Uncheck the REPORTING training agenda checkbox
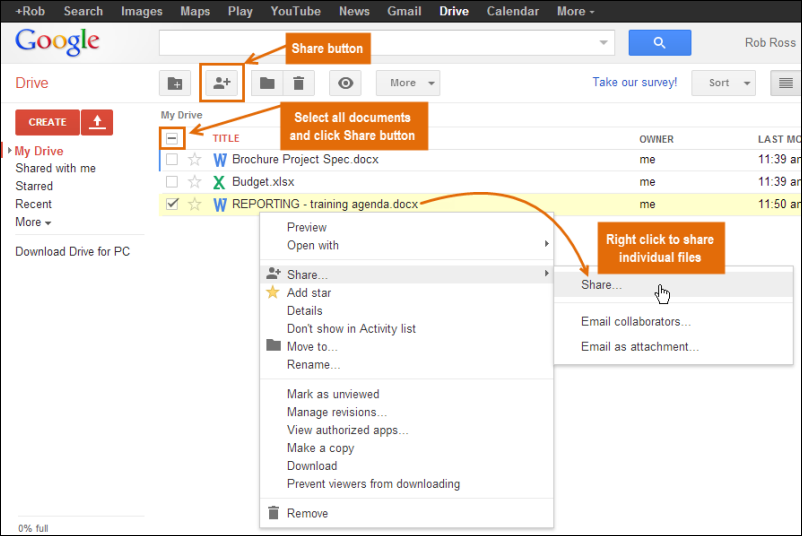 (x=172, y=204)
